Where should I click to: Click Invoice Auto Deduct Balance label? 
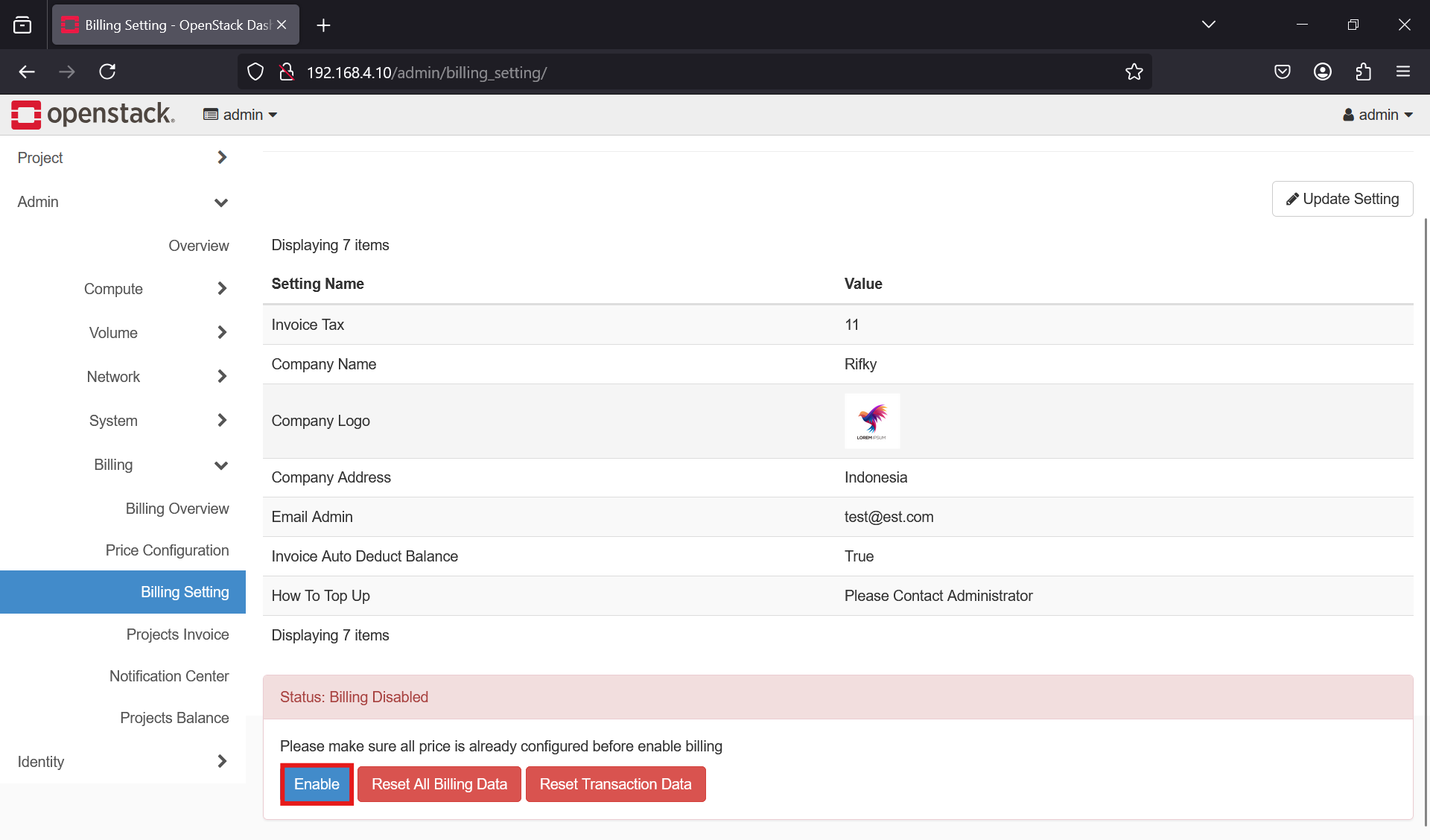tap(364, 556)
